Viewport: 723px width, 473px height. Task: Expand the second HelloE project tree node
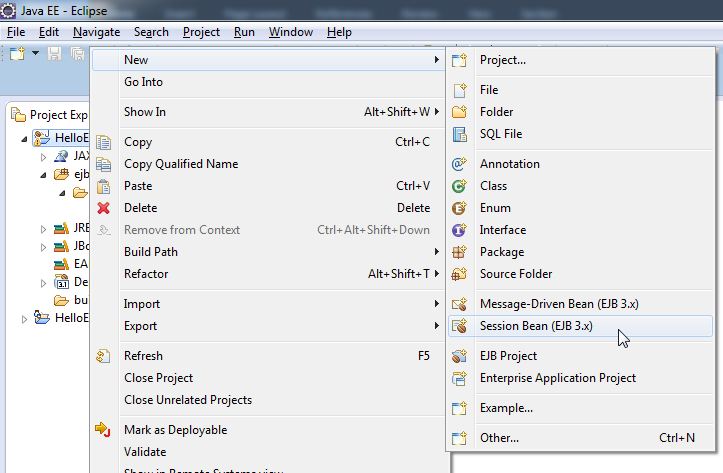tap(26, 318)
